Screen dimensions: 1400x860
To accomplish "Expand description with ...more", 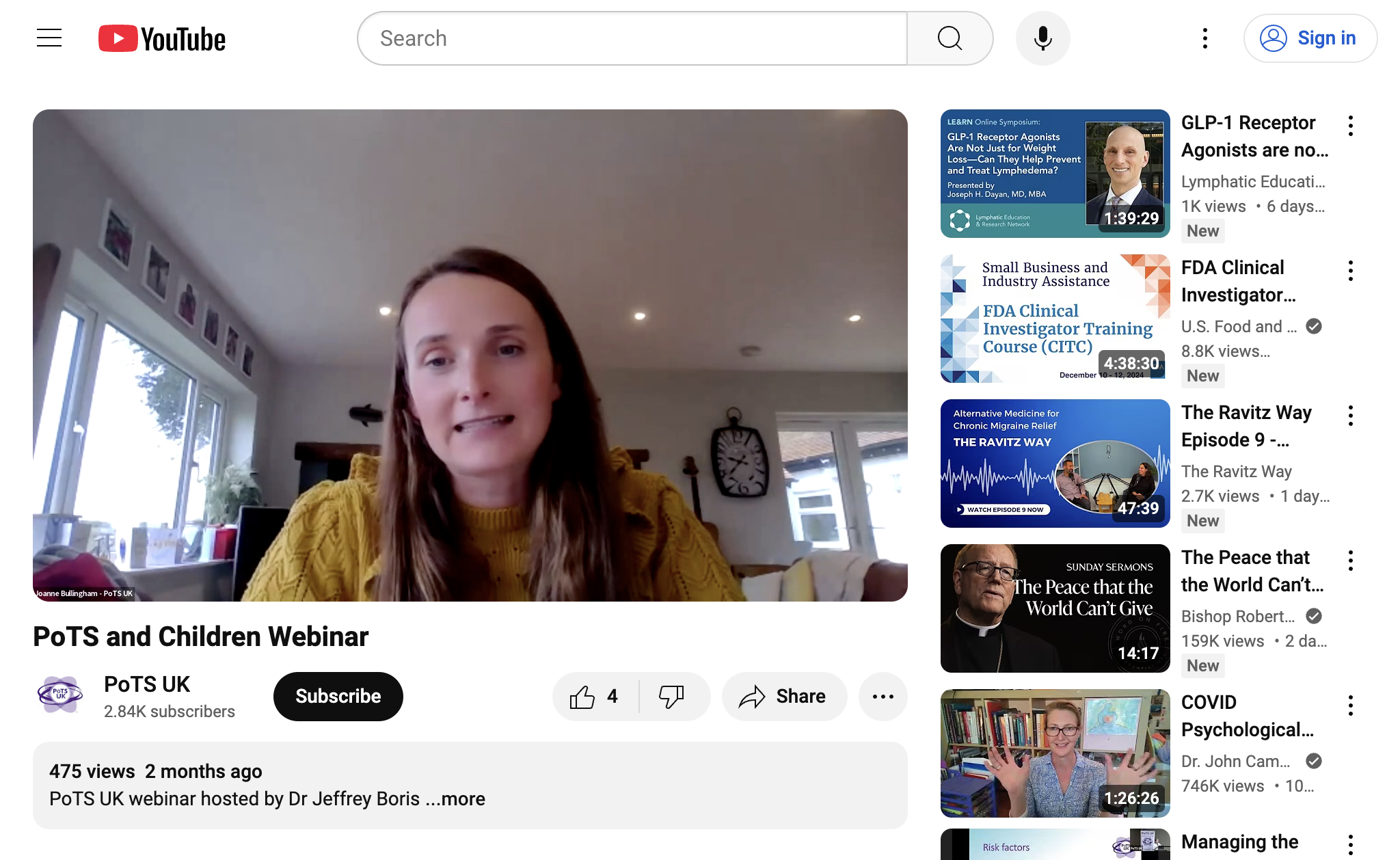I will coord(455,798).
